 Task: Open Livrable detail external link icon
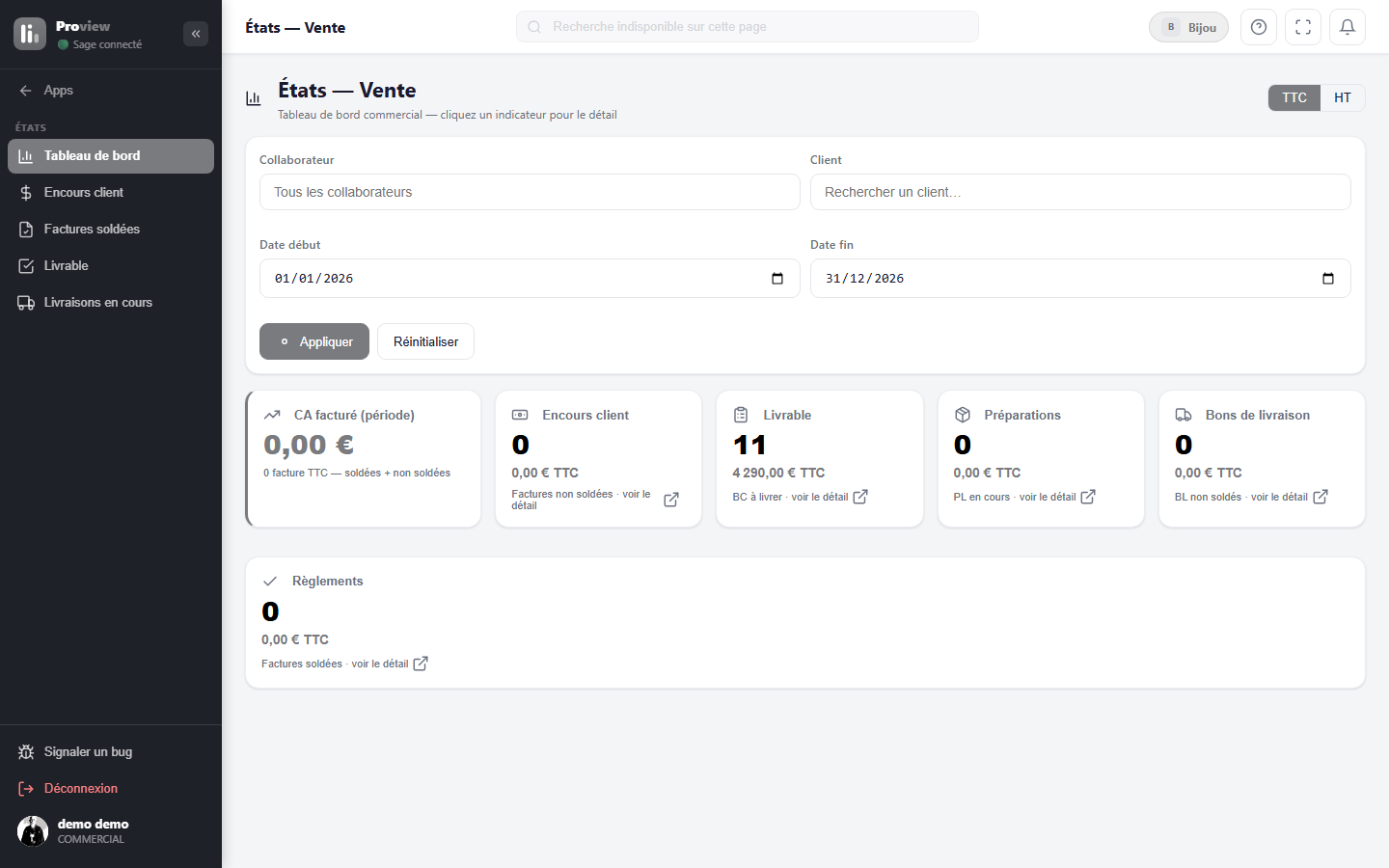coord(860,497)
